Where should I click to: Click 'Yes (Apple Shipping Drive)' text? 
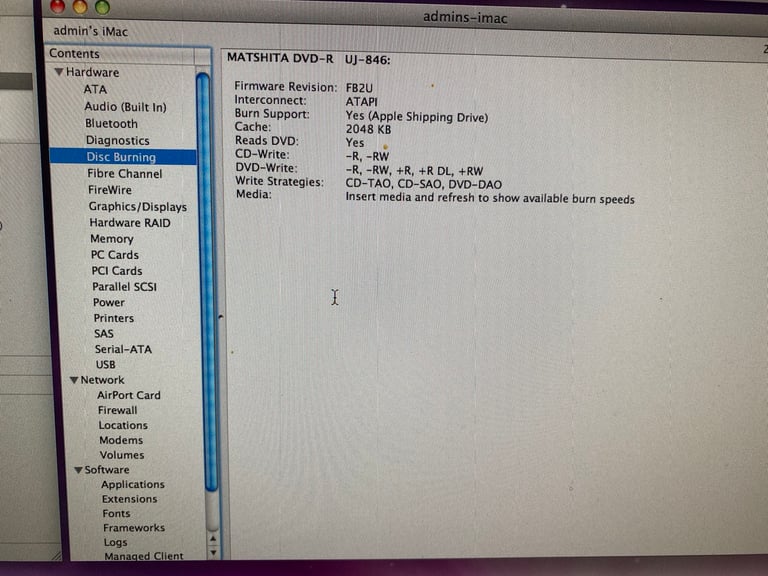click(417, 117)
